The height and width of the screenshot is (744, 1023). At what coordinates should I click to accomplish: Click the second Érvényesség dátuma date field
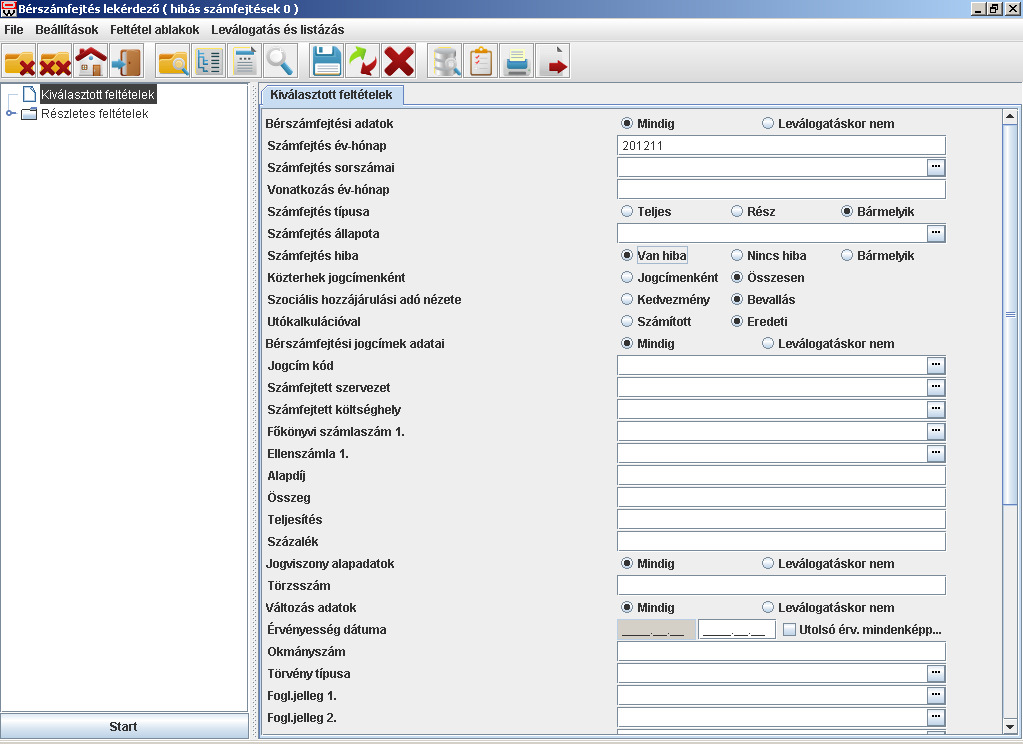tap(737, 630)
